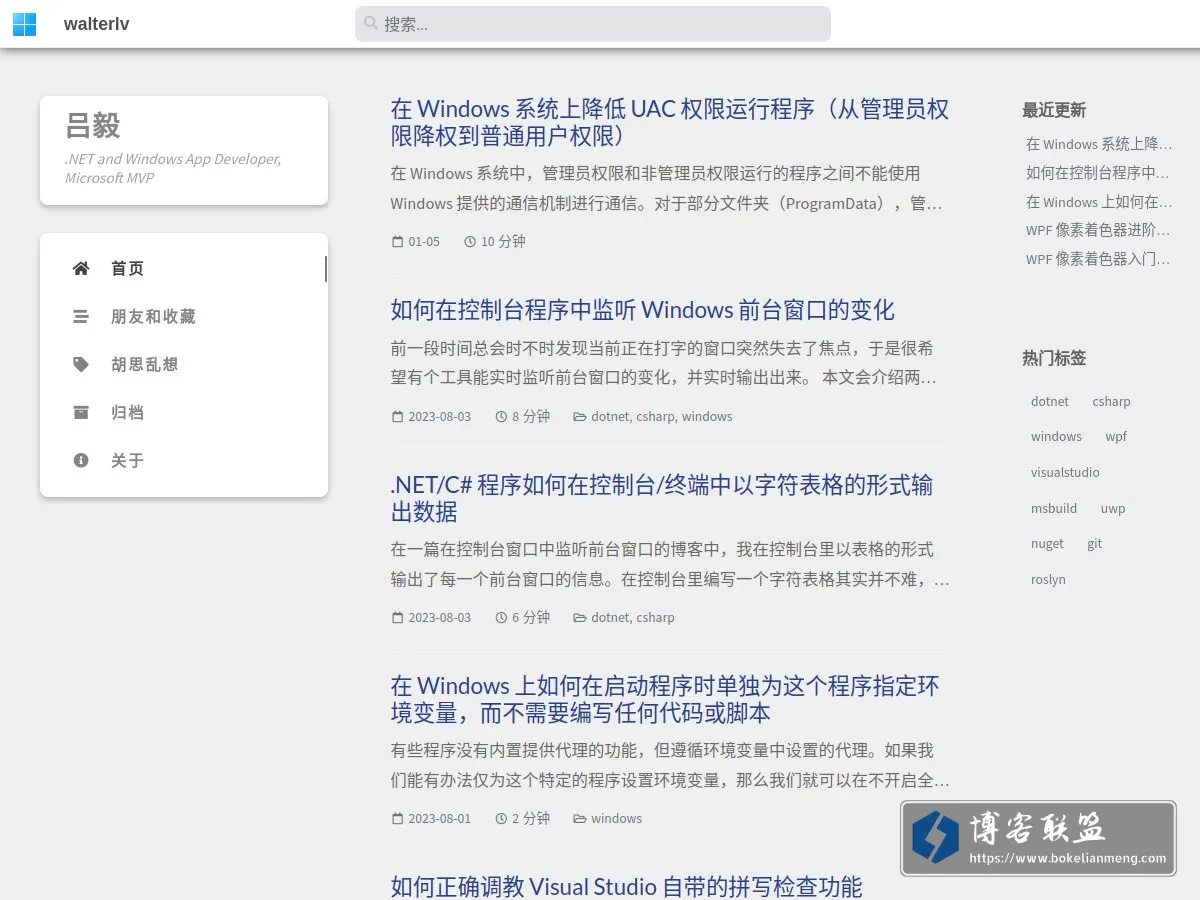Open article on Visual Studio spell checker

pos(626,886)
